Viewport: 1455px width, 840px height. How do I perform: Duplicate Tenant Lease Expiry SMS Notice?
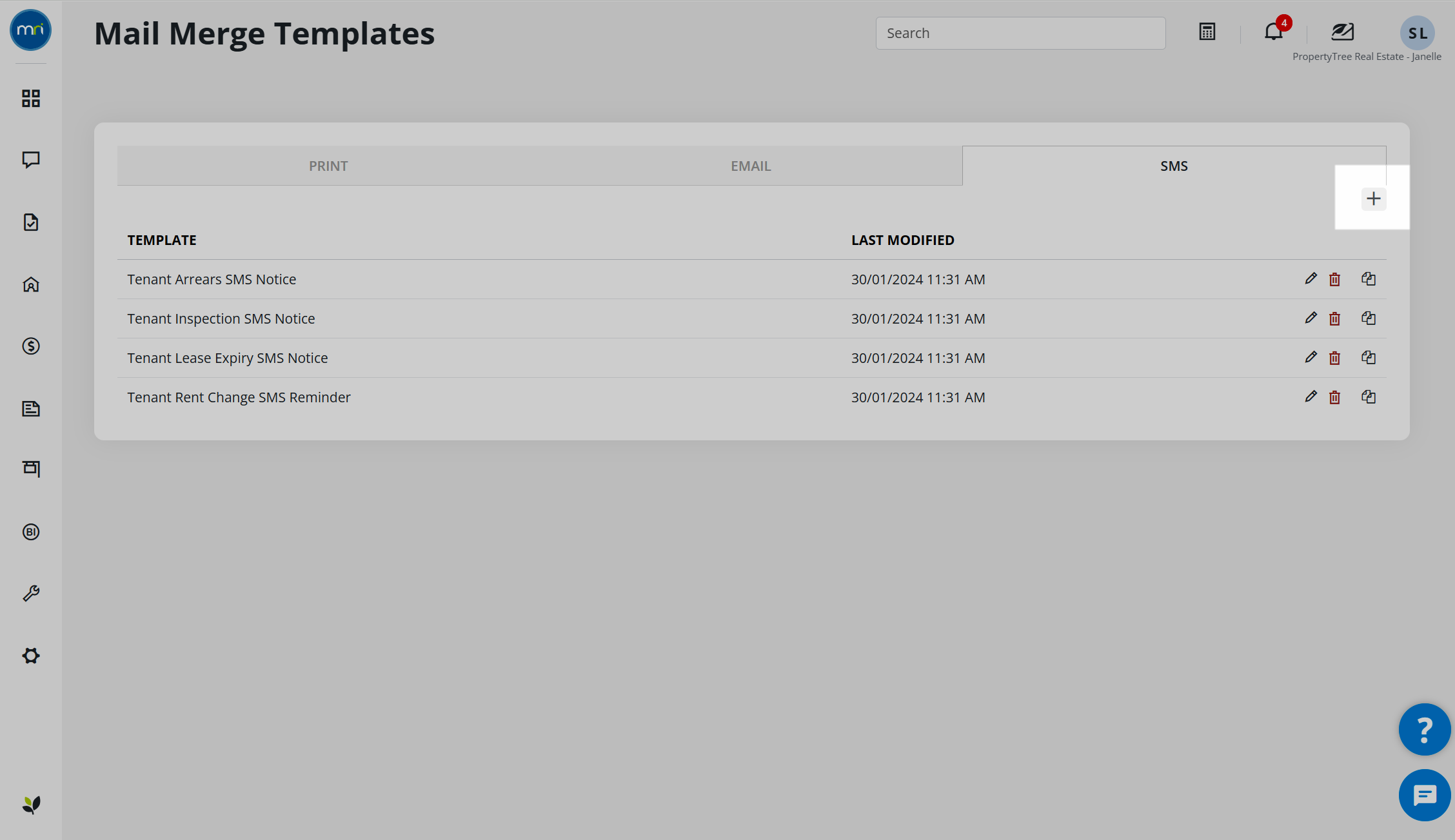(x=1369, y=357)
